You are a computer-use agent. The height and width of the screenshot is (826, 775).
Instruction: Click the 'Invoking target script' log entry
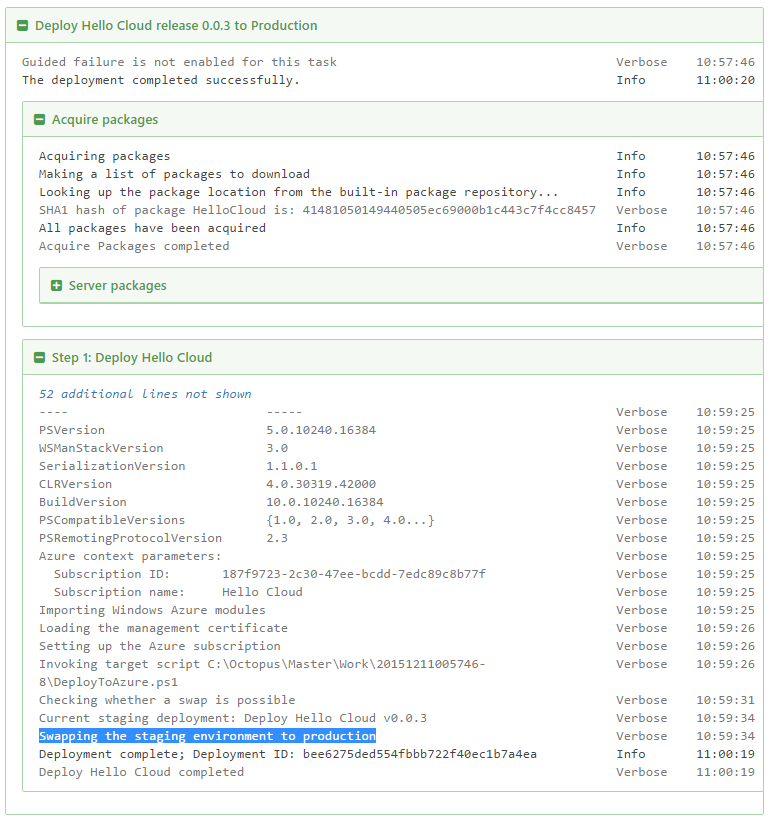262,664
